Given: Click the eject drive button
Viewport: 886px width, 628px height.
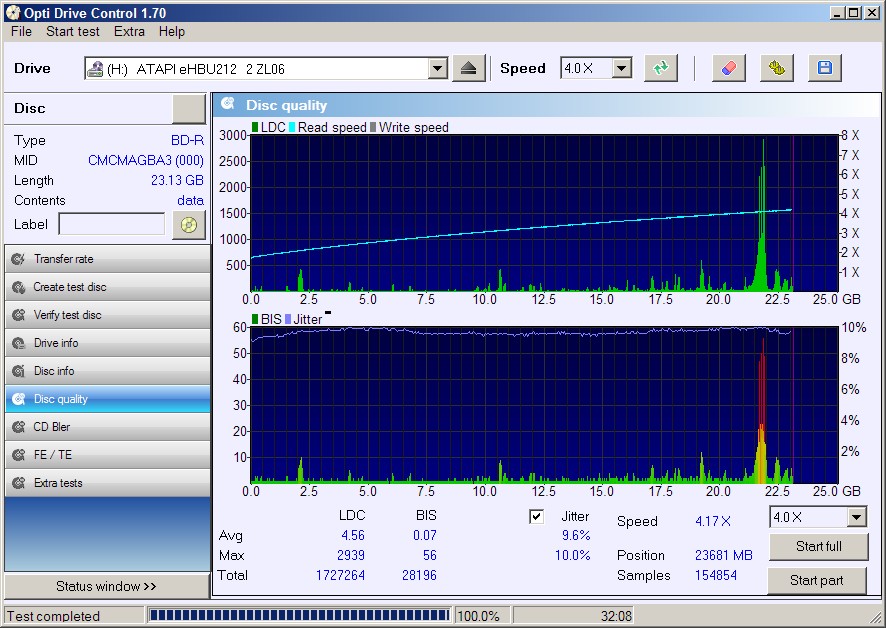Looking at the screenshot, I should coord(469,68).
